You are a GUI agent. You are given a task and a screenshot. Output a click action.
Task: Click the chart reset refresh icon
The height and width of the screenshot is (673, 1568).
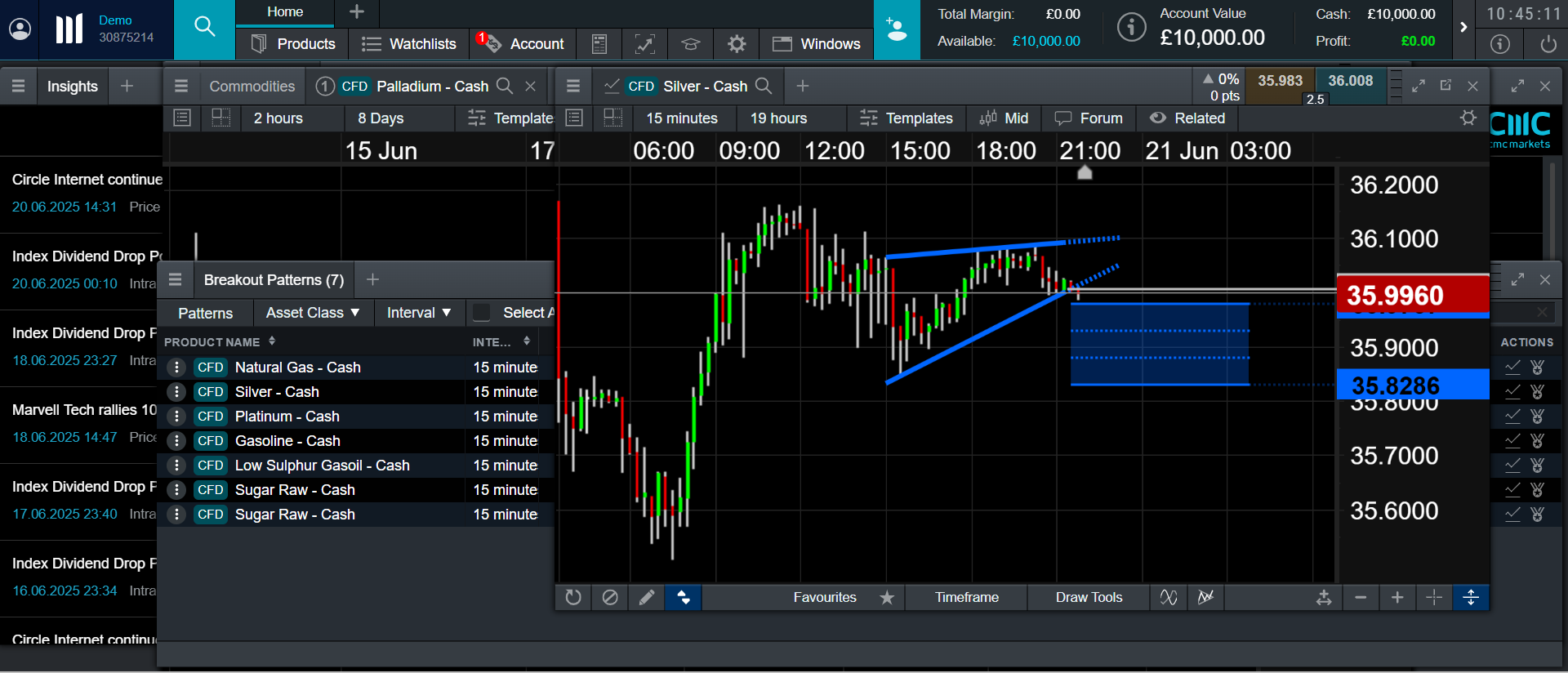(x=573, y=597)
